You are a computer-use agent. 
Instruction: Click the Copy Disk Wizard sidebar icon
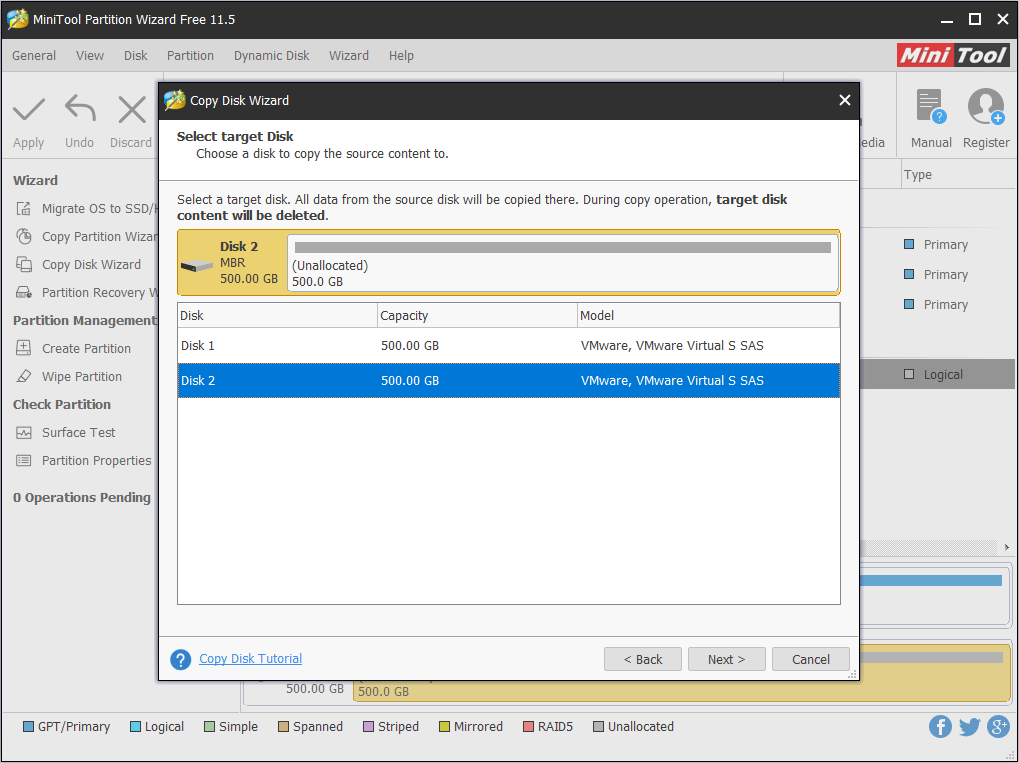(23, 265)
